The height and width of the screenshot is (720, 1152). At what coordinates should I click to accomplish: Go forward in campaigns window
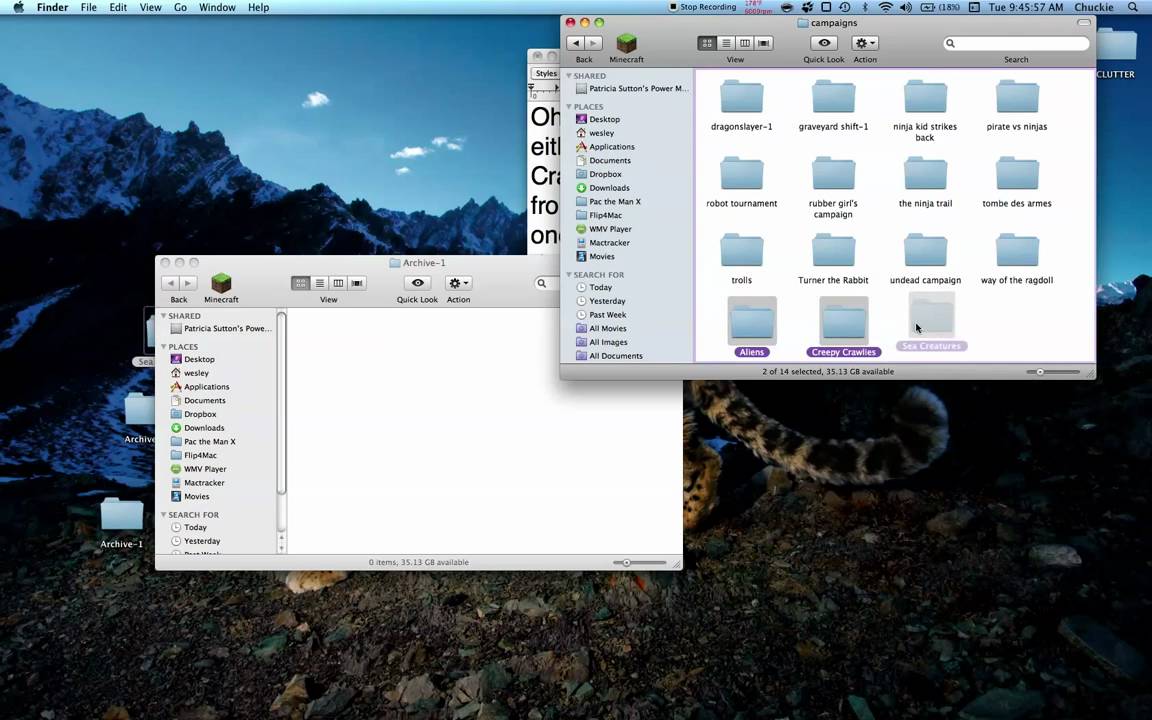(x=594, y=43)
